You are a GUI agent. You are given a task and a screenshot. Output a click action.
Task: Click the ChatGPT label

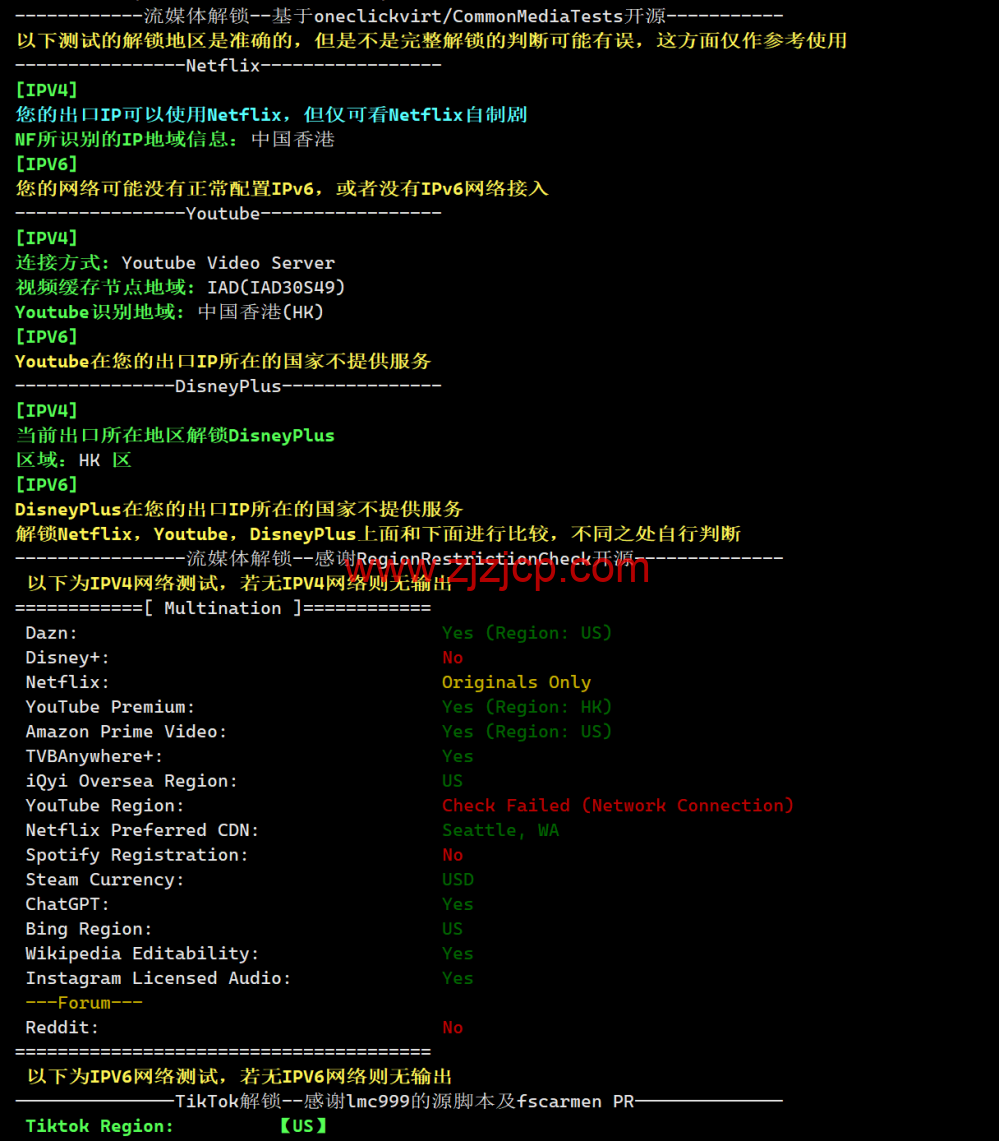tap(68, 904)
